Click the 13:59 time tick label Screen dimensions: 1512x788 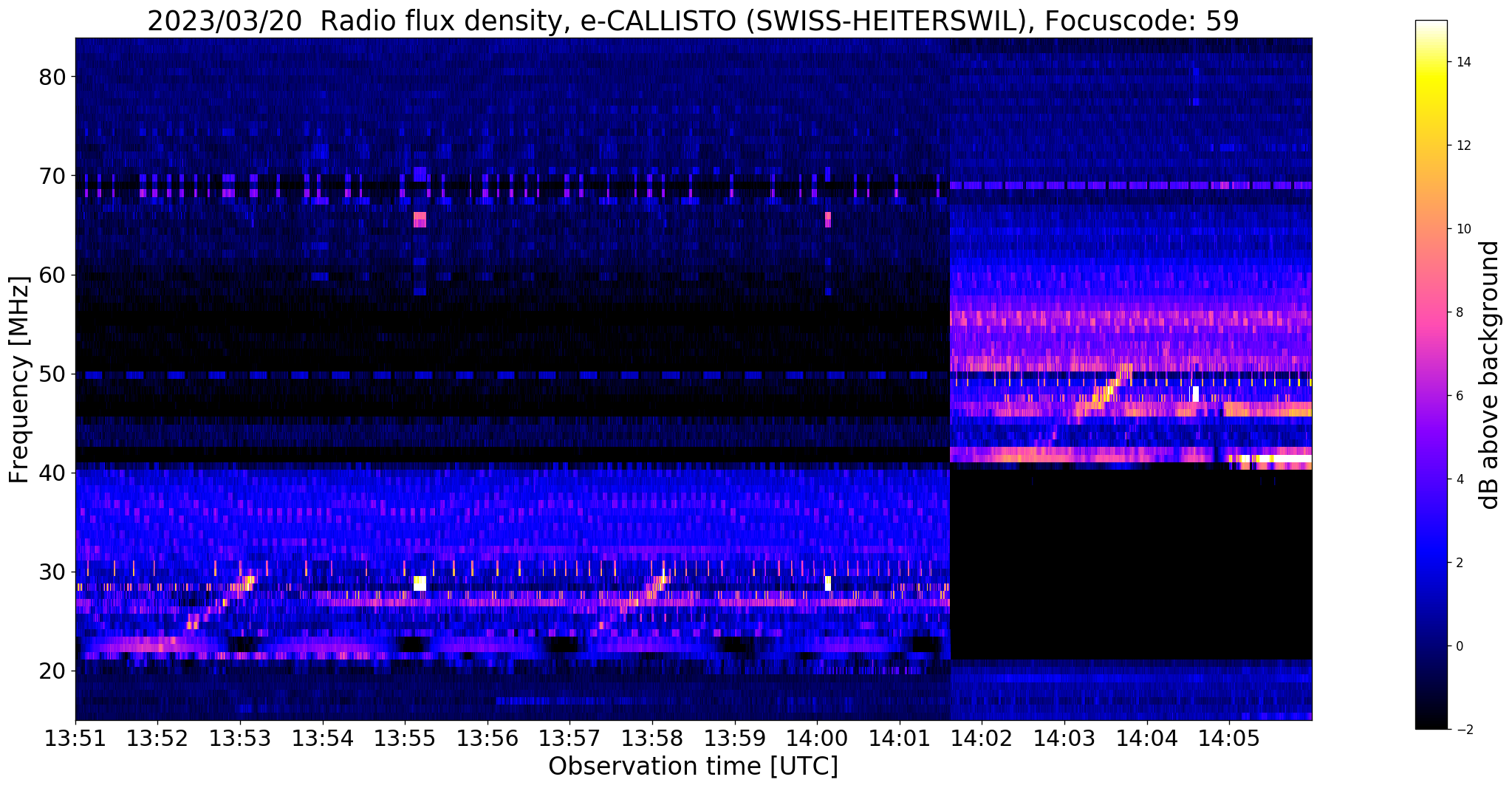point(735,739)
